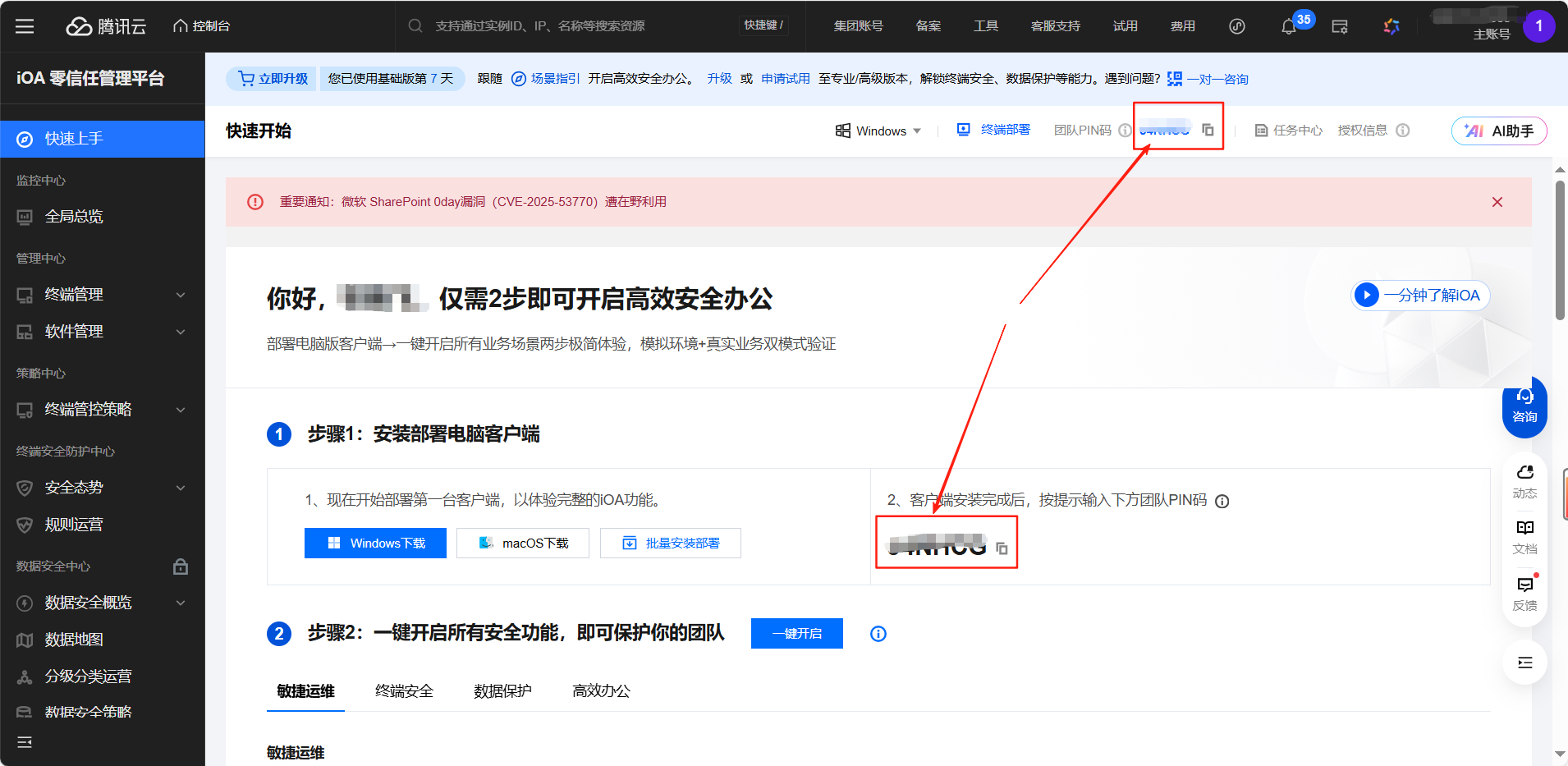
Task: Click the 反馈 feedback icon
Action: [1524, 589]
